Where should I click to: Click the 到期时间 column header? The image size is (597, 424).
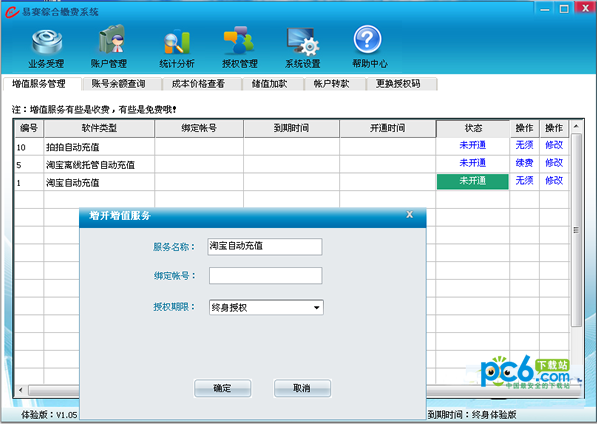pos(292,128)
